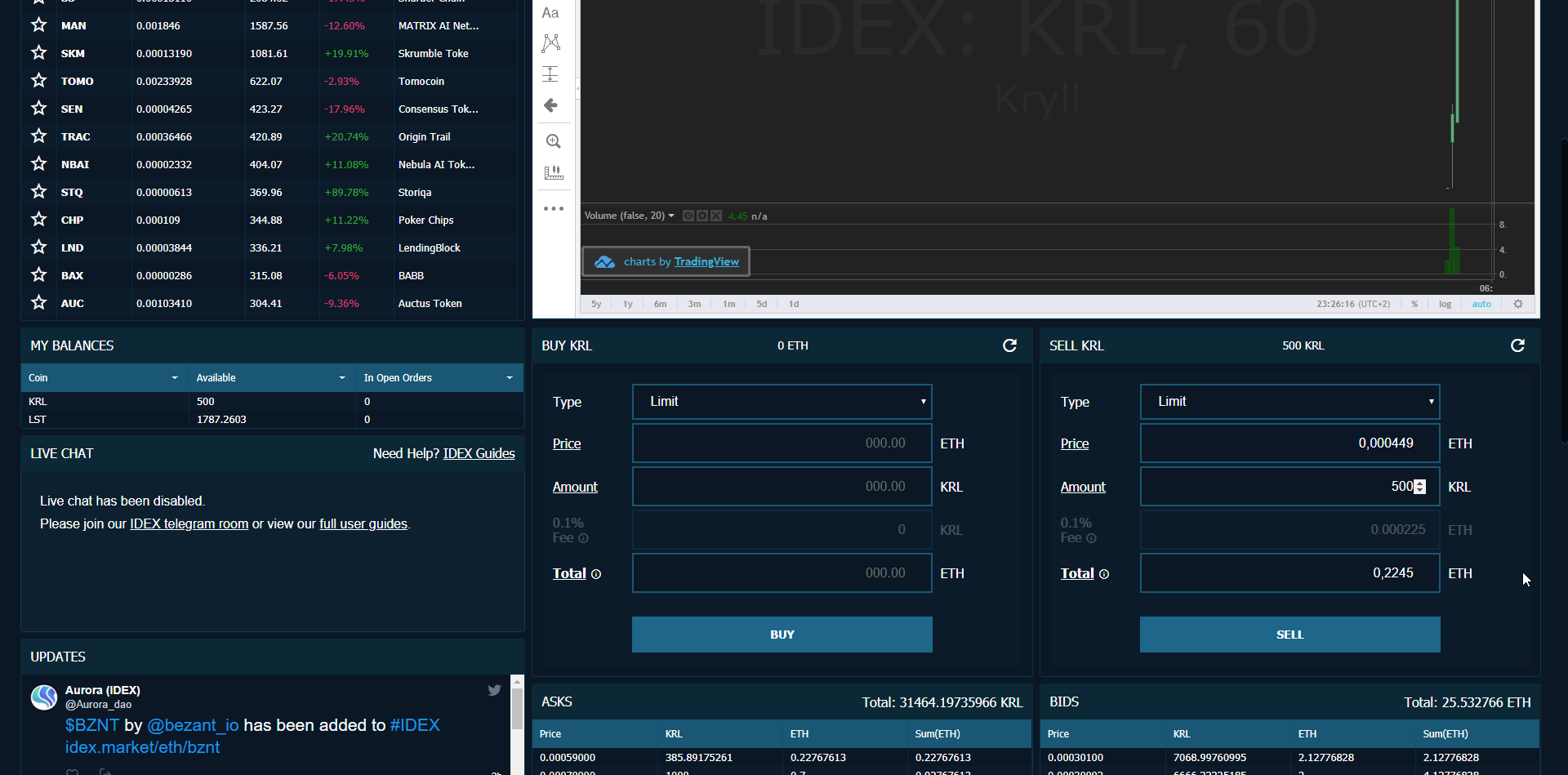Open the TradingView link
The height and width of the screenshot is (775, 1568).
706,261
